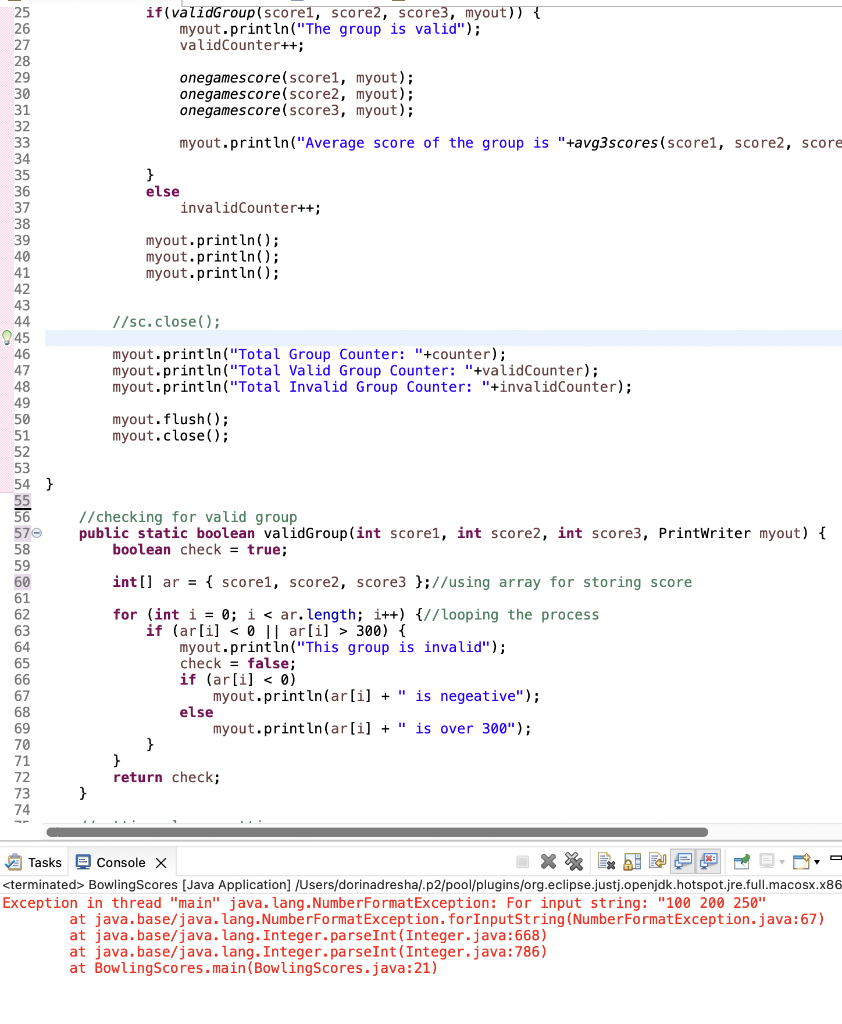Clear the Console output
The width and height of the screenshot is (842, 1024).
(x=603, y=861)
